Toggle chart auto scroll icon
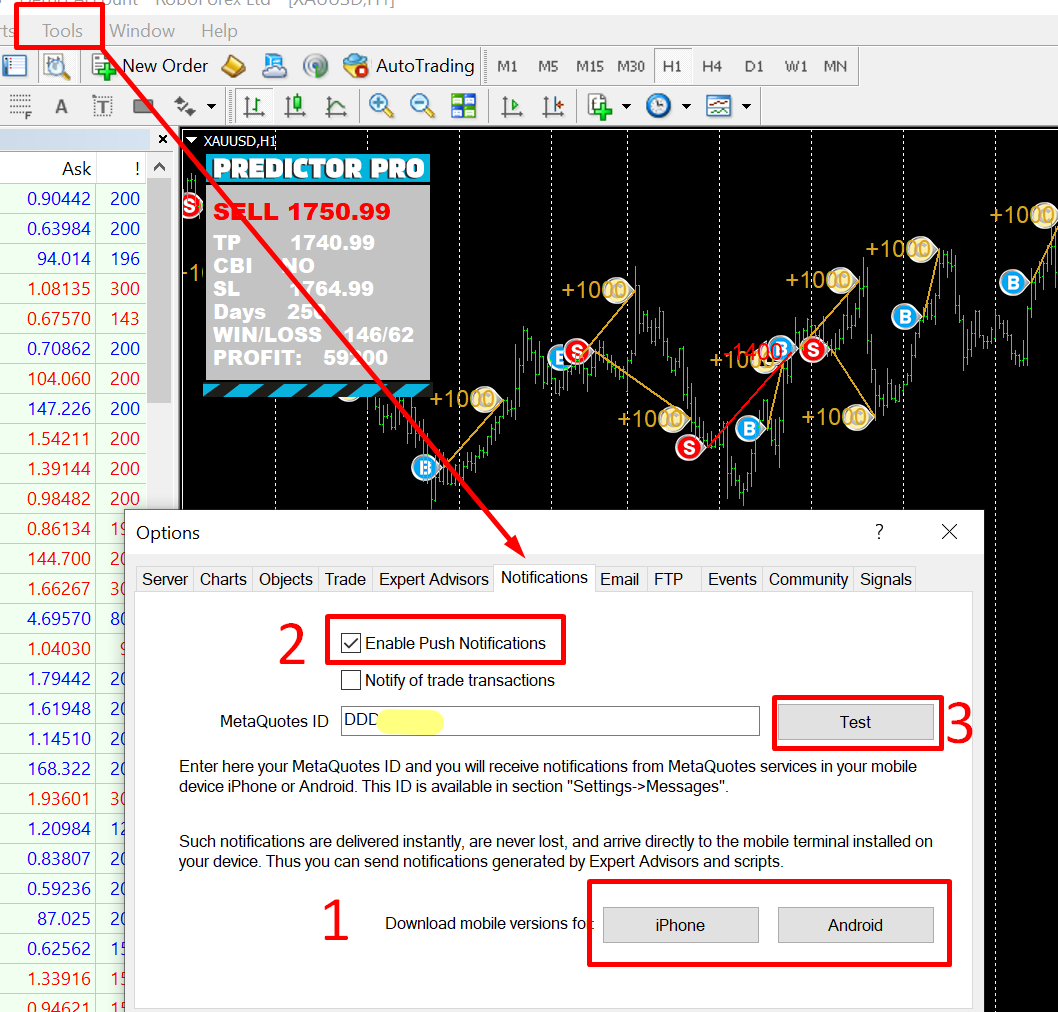 tap(511, 107)
